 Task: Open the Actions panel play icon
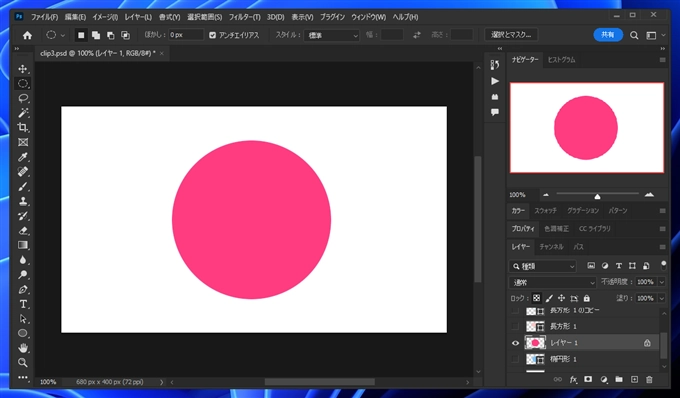[495, 81]
